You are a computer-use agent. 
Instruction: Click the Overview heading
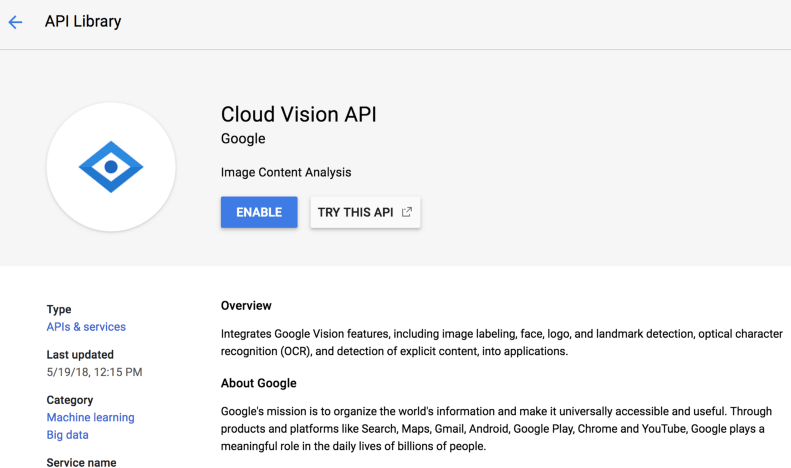[246, 306]
